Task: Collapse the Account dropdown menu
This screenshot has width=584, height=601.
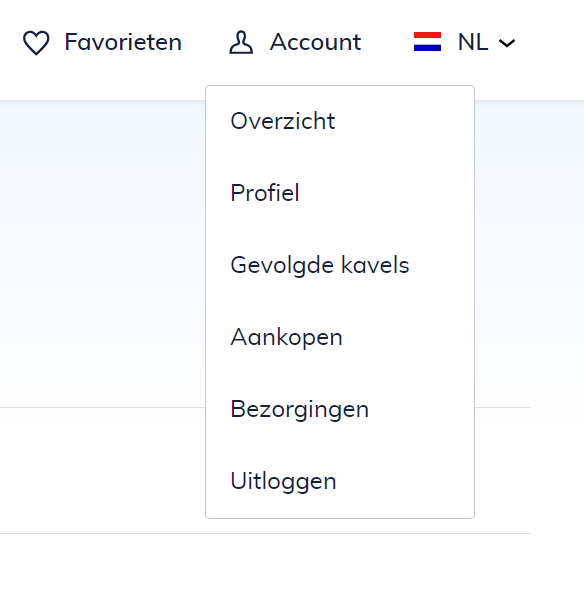Action: tap(295, 42)
